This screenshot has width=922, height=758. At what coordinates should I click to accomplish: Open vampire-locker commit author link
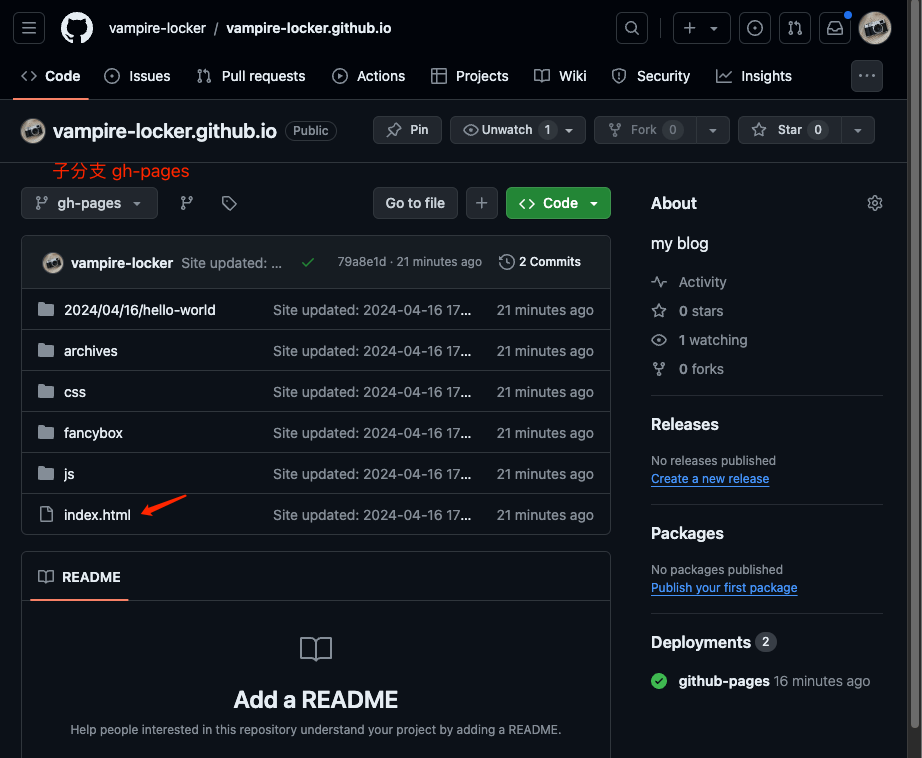122,263
